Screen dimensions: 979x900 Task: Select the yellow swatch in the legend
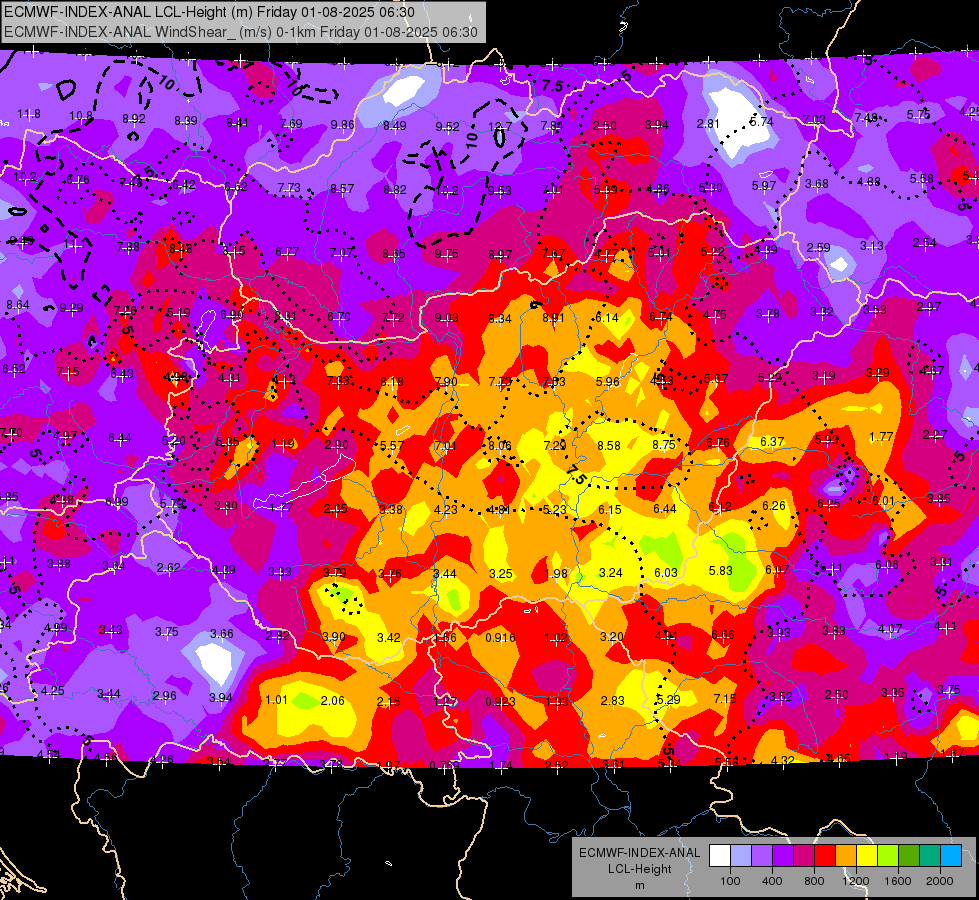click(x=867, y=855)
